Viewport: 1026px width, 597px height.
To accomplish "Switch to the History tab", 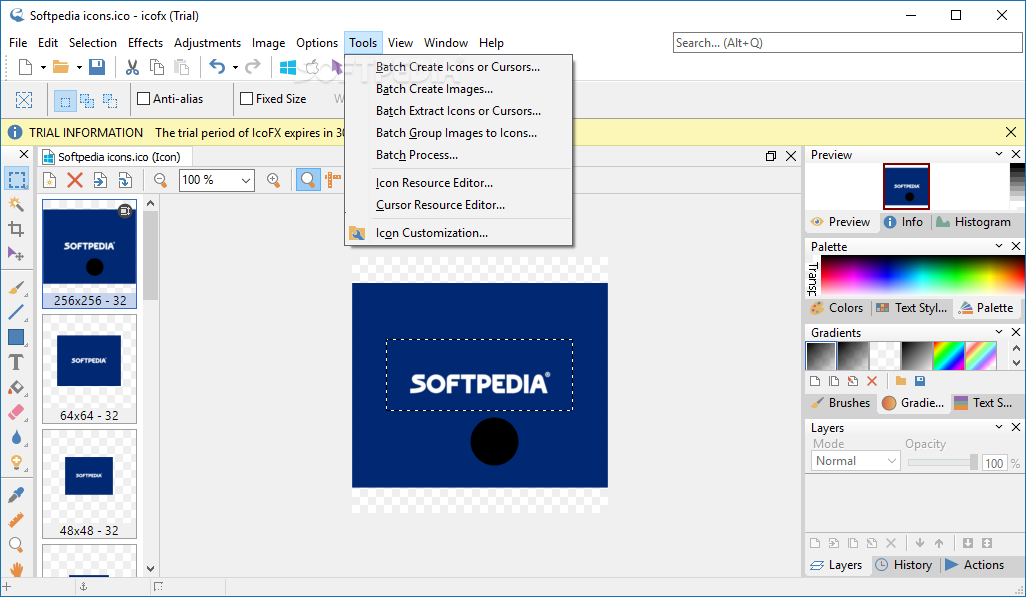I will [x=904, y=565].
